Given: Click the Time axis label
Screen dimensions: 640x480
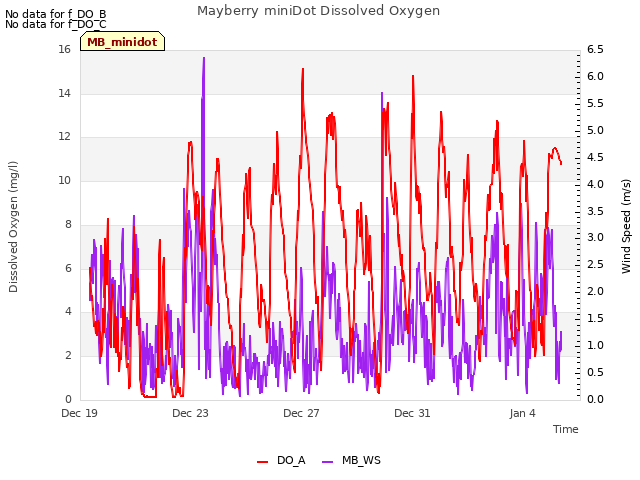Looking at the screenshot, I should [565, 429].
